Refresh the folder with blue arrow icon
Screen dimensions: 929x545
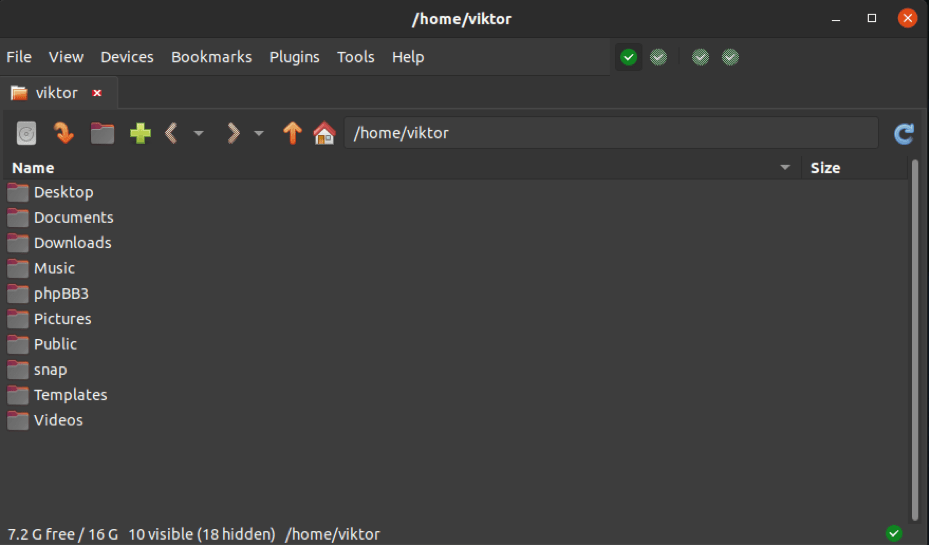[x=904, y=133]
